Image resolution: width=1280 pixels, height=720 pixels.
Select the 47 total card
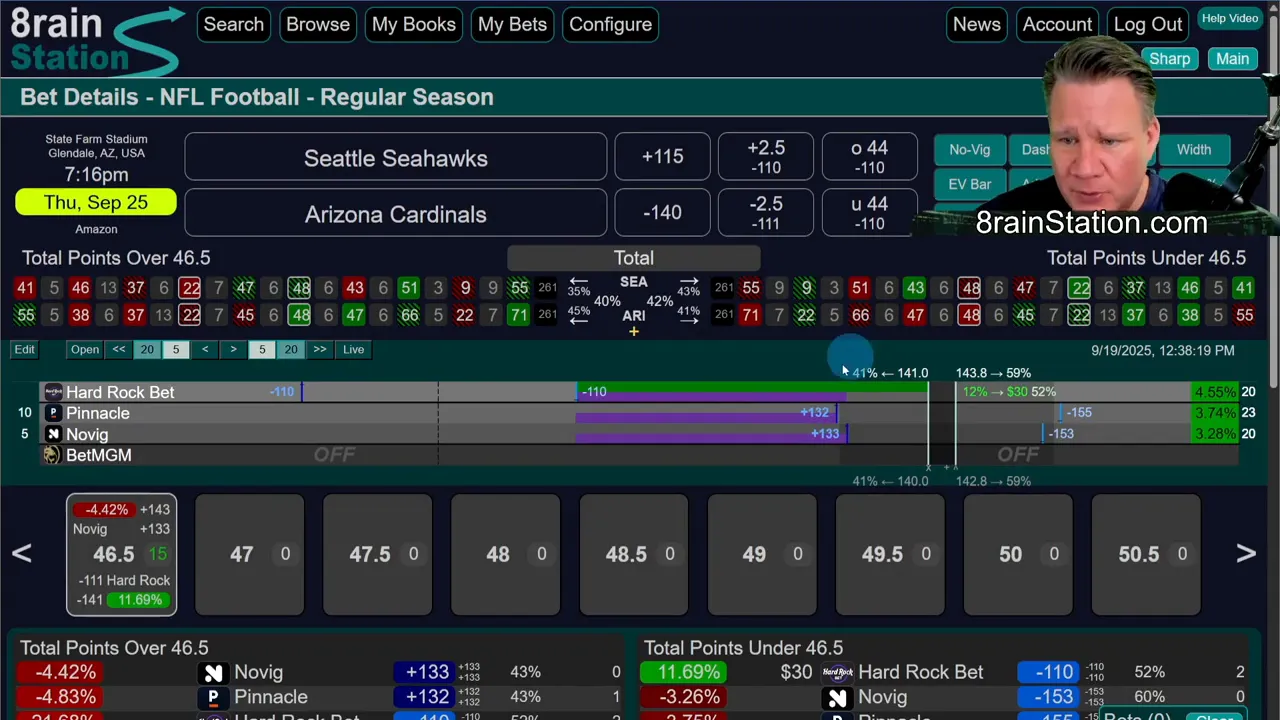(250, 554)
